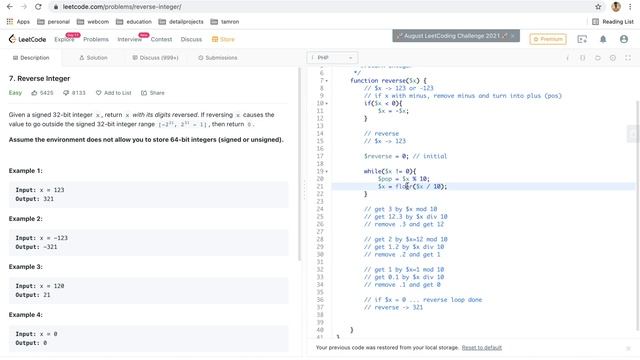Click the 'function reverse($x) {' line
Viewport: 640px width, 360px height.
coord(388,80)
